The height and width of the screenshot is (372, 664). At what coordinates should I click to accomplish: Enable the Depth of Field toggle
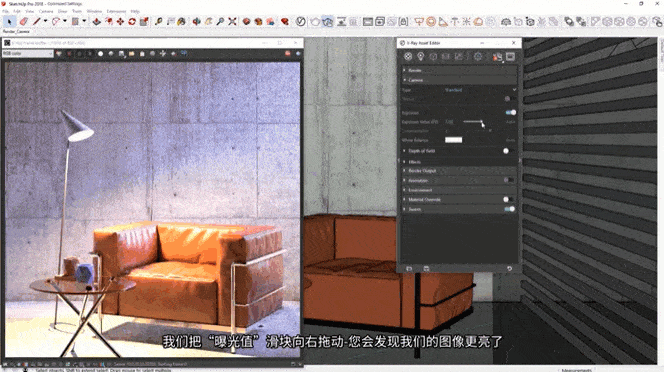coord(508,151)
